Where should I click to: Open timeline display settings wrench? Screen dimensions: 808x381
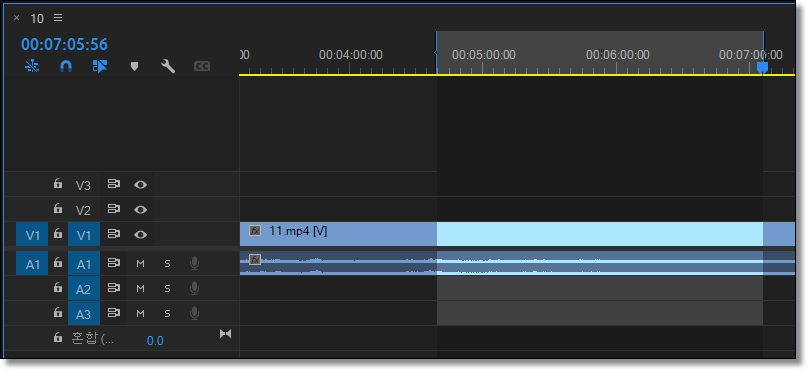coord(168,66)
